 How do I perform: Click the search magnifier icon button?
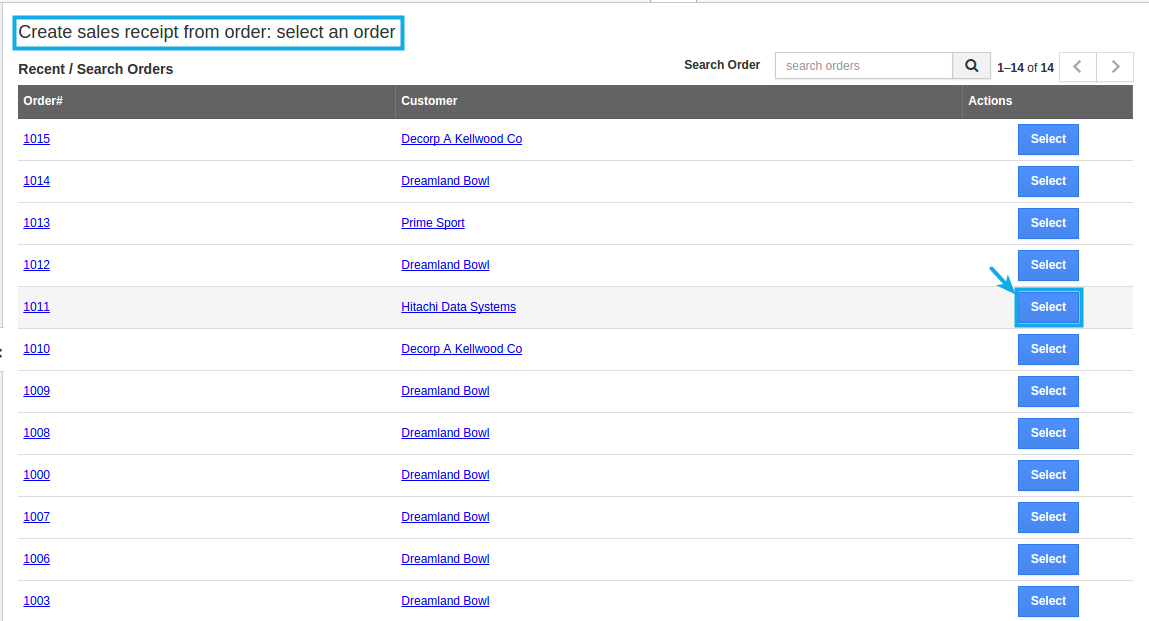[970, 66]
